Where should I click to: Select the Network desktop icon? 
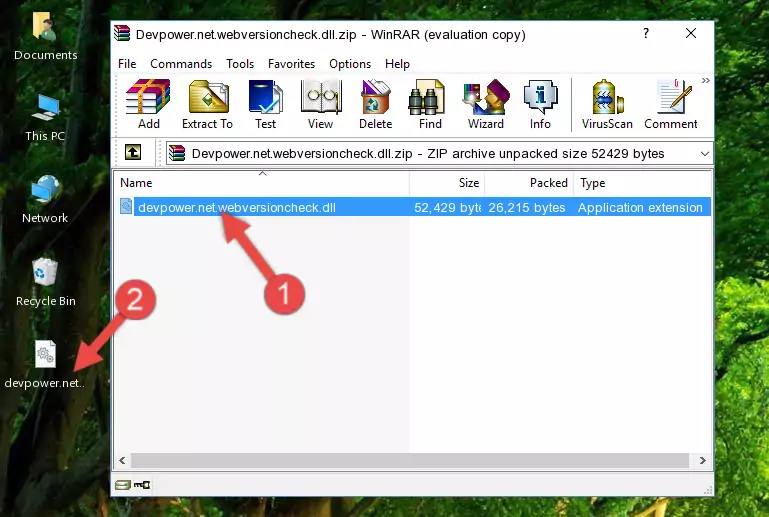coord(45,199)
